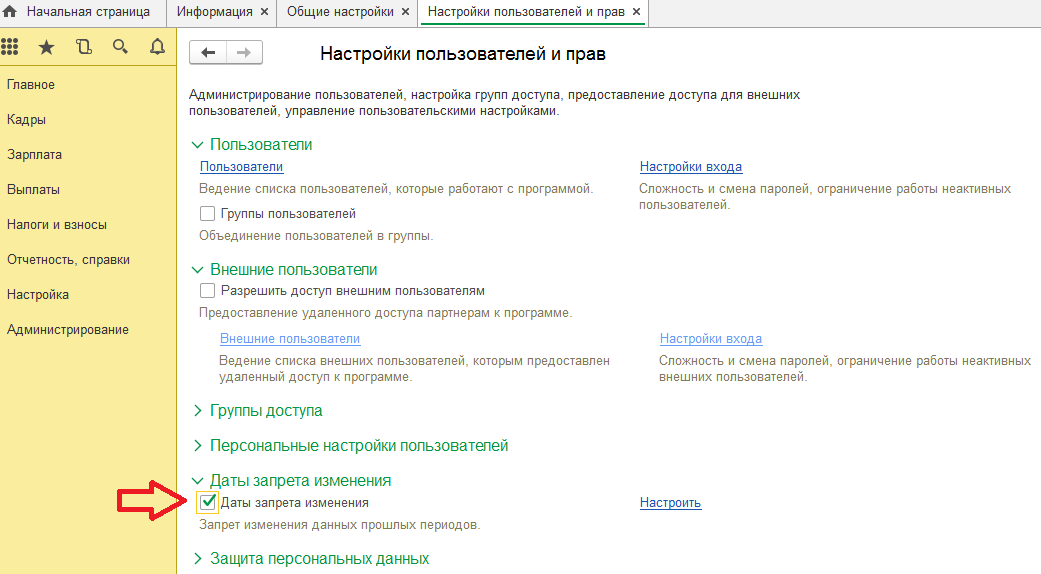The height and width of the screenshot is (574, 1041).
Task: Open Главное section in sidebar
Action: (x=31, y=85)
